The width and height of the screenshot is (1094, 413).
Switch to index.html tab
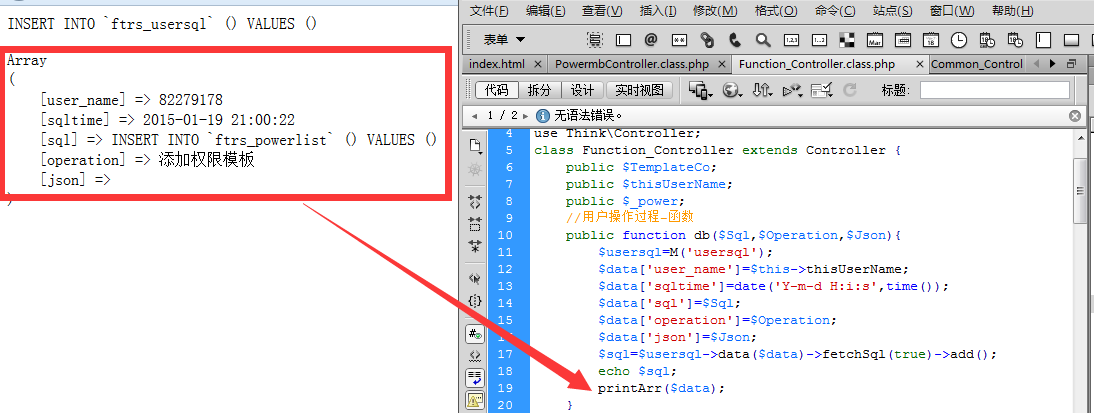pyautogui.click(x=497, y=64)
